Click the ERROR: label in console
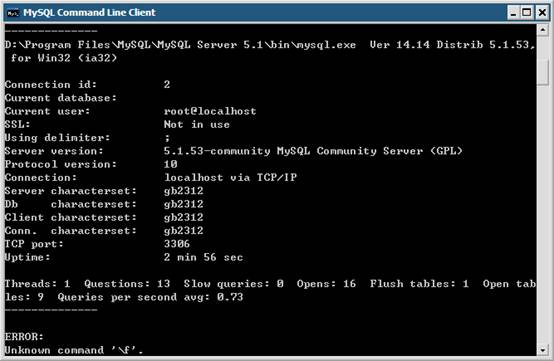This screenshot has width=554, height=361. pos(24,337)
